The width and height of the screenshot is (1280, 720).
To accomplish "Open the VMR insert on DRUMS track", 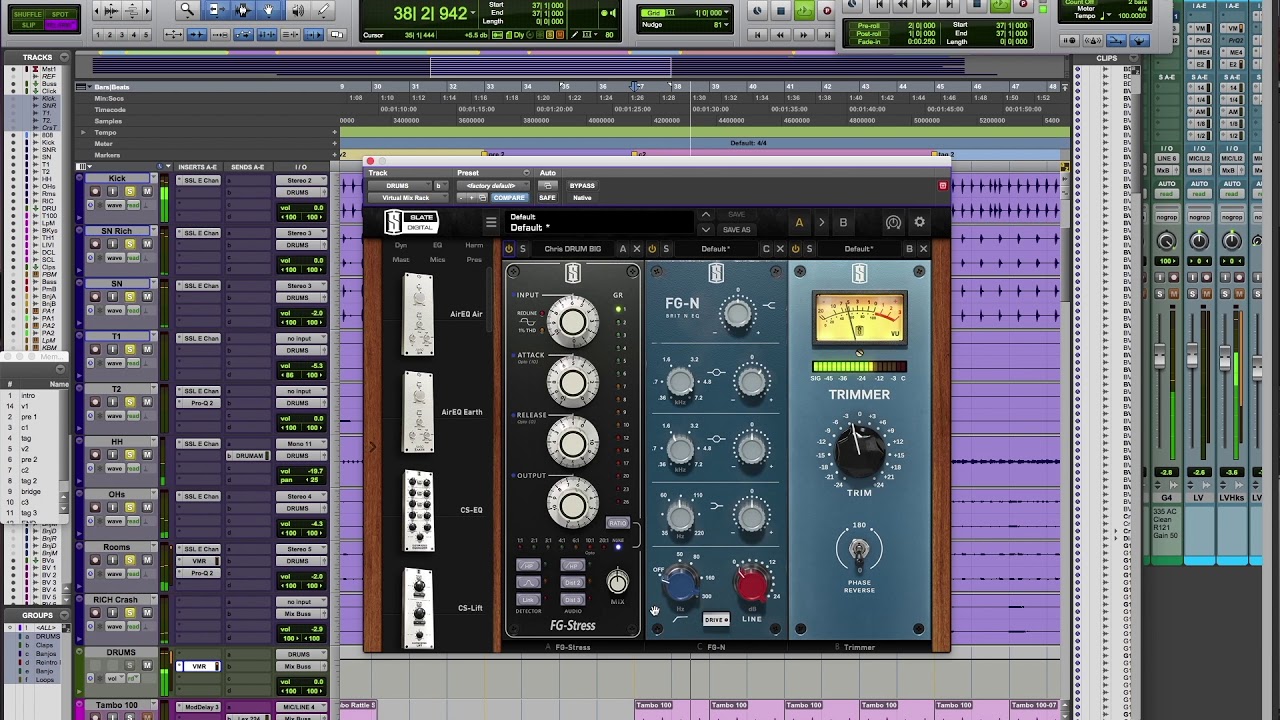I will (199, 666).
